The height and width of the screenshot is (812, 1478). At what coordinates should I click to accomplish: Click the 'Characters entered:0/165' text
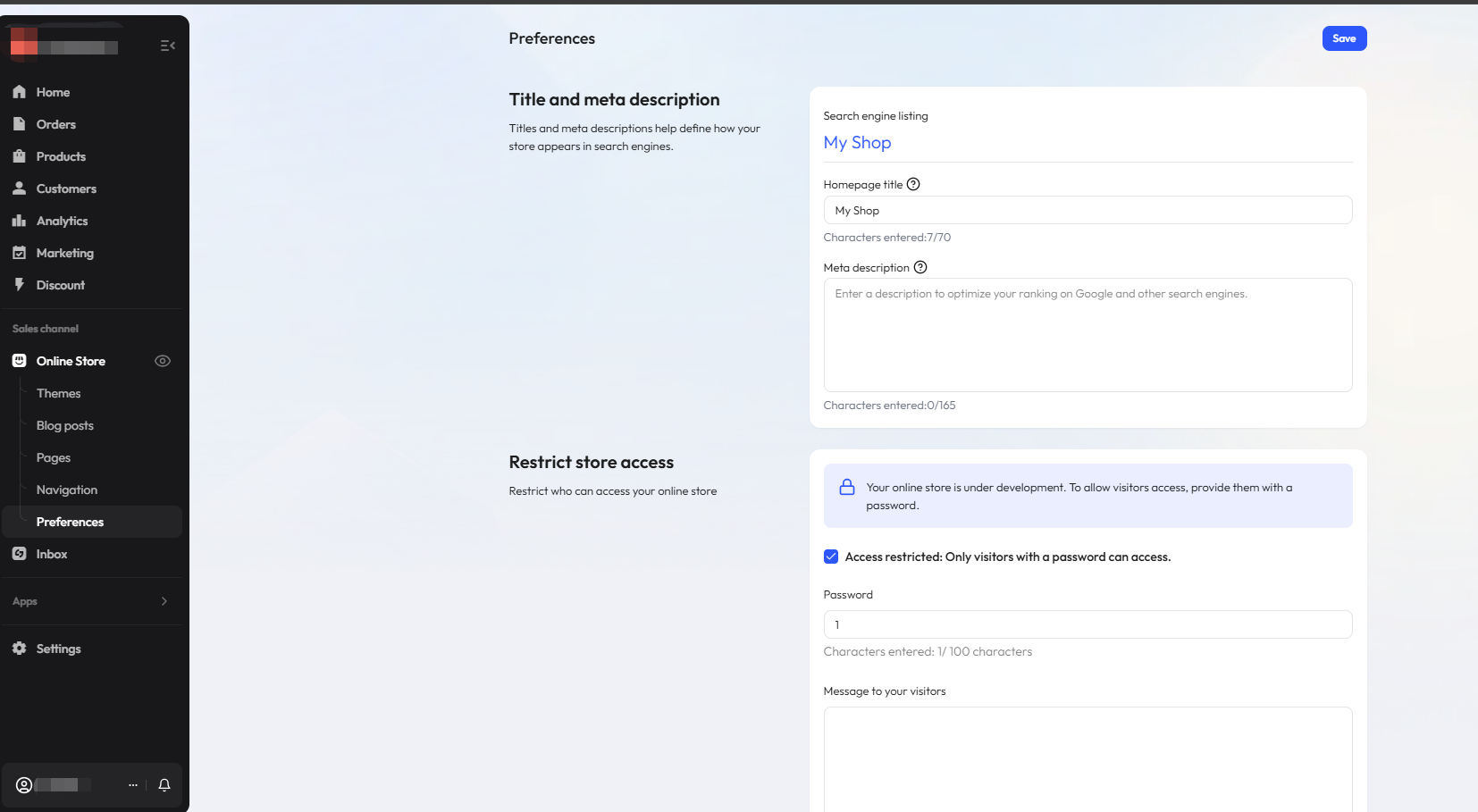889,406
